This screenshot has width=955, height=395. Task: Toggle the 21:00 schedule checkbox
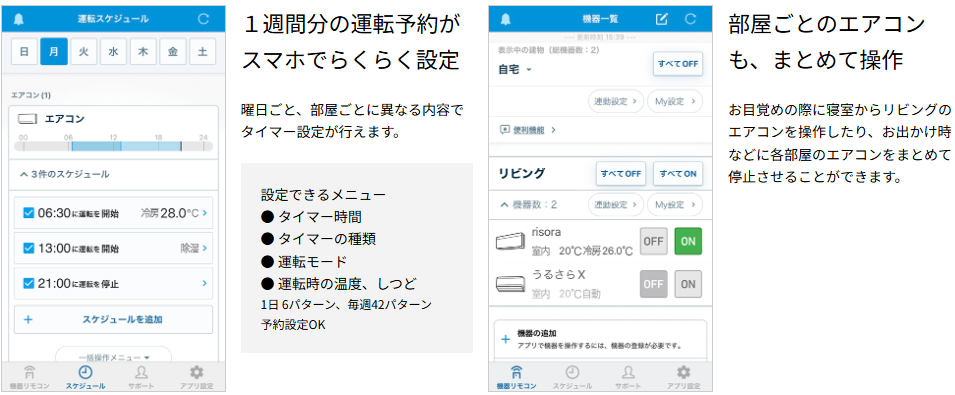point(28,283)
